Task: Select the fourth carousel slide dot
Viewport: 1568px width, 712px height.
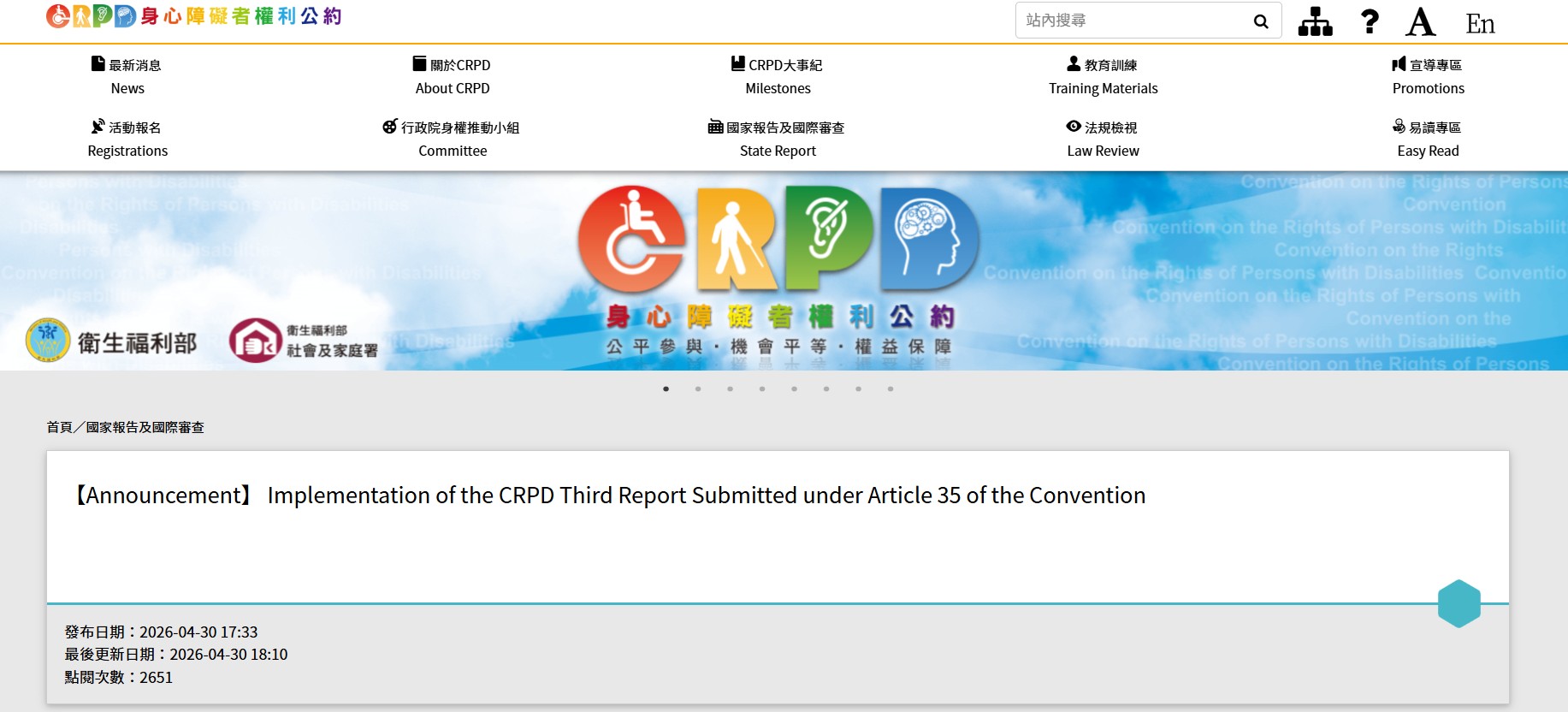Action: click(x=762, y=389)
